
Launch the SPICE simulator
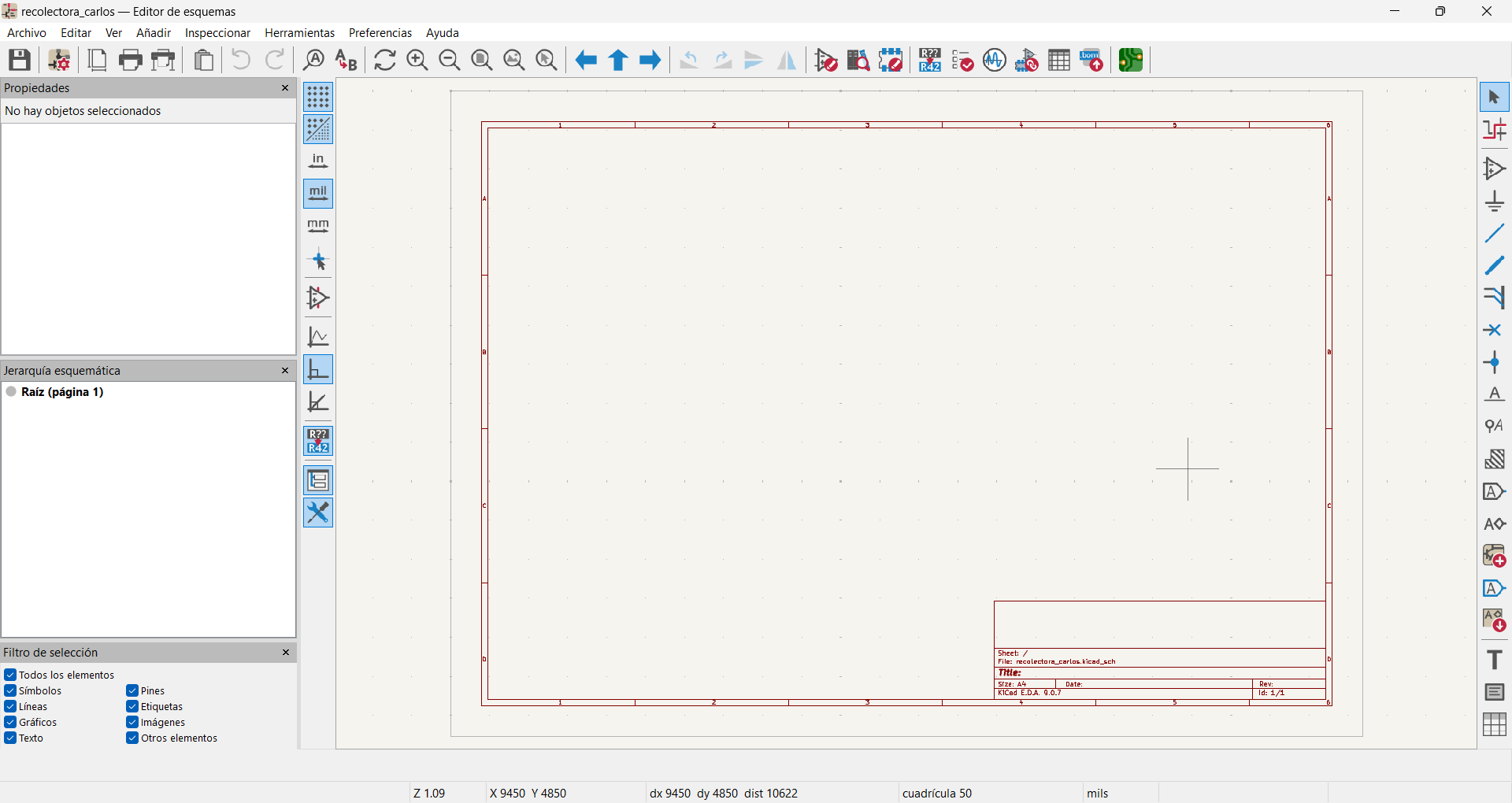[995, 60]
